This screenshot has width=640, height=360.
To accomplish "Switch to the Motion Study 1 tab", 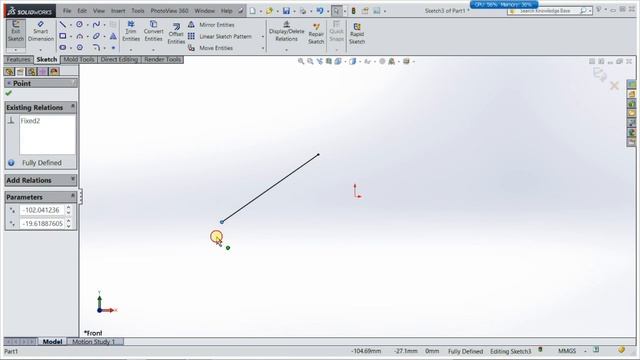I will coord(93,342).
